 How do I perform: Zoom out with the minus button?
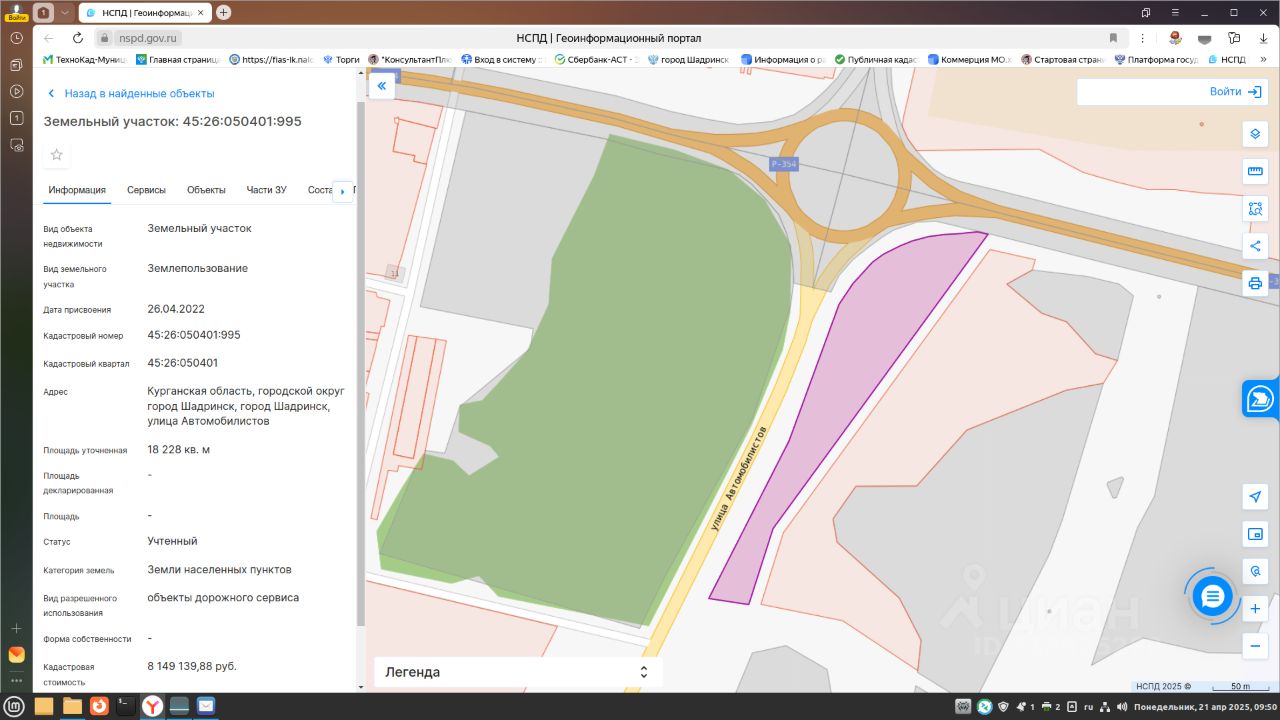tap(1255, 646)
